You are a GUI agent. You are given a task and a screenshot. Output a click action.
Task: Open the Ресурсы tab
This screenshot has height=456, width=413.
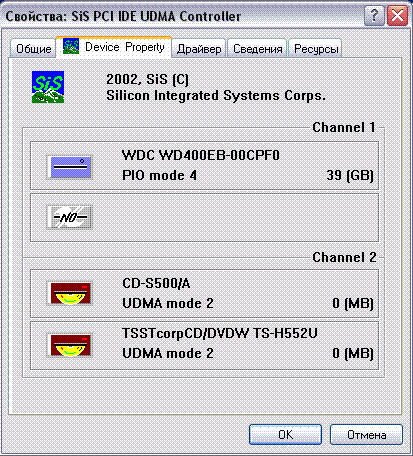[316, 49]
